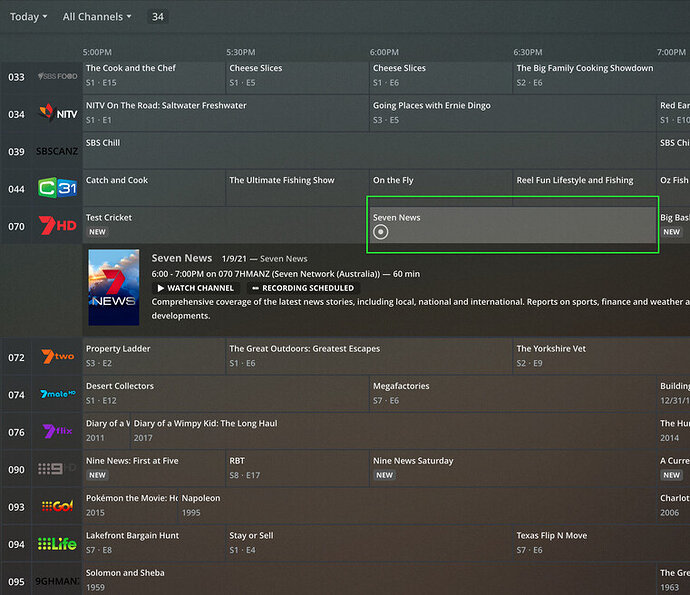Select Texas Flip N Move program
The image size is (690, 595).
[x=602, y=543]
